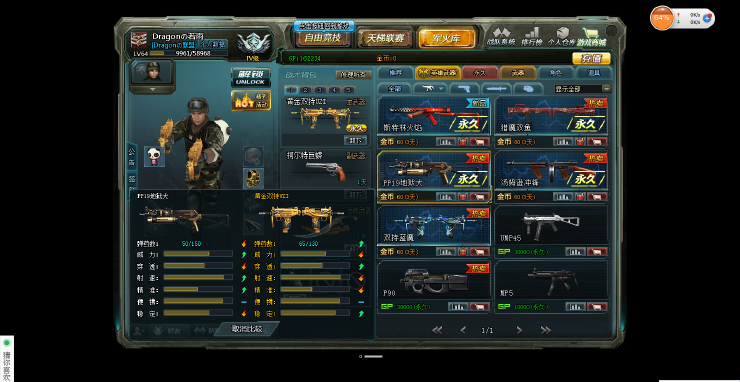Click the 解锁 UNLOCK button

(251, 77)
